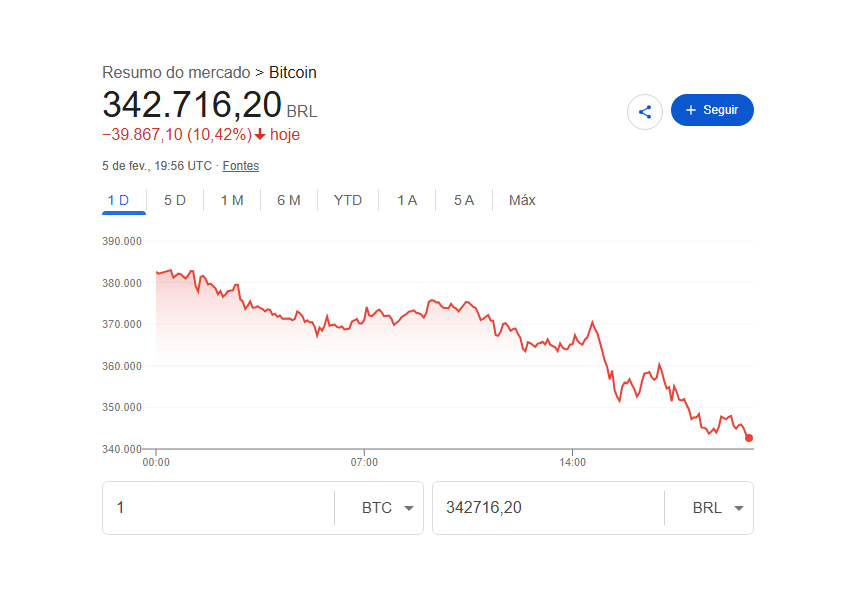Click the red down arrow price indicator

(x=260, y=134)
